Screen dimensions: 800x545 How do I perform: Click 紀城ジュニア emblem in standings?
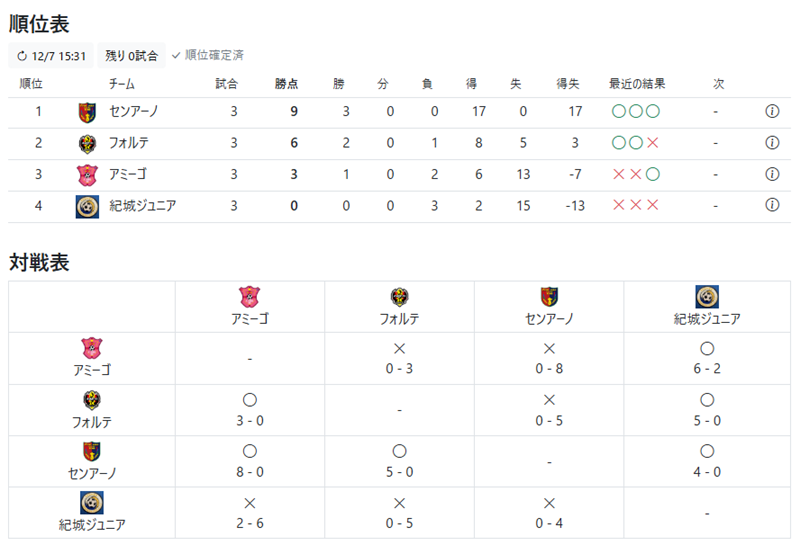pyautogui.click(x=87, y=207)
